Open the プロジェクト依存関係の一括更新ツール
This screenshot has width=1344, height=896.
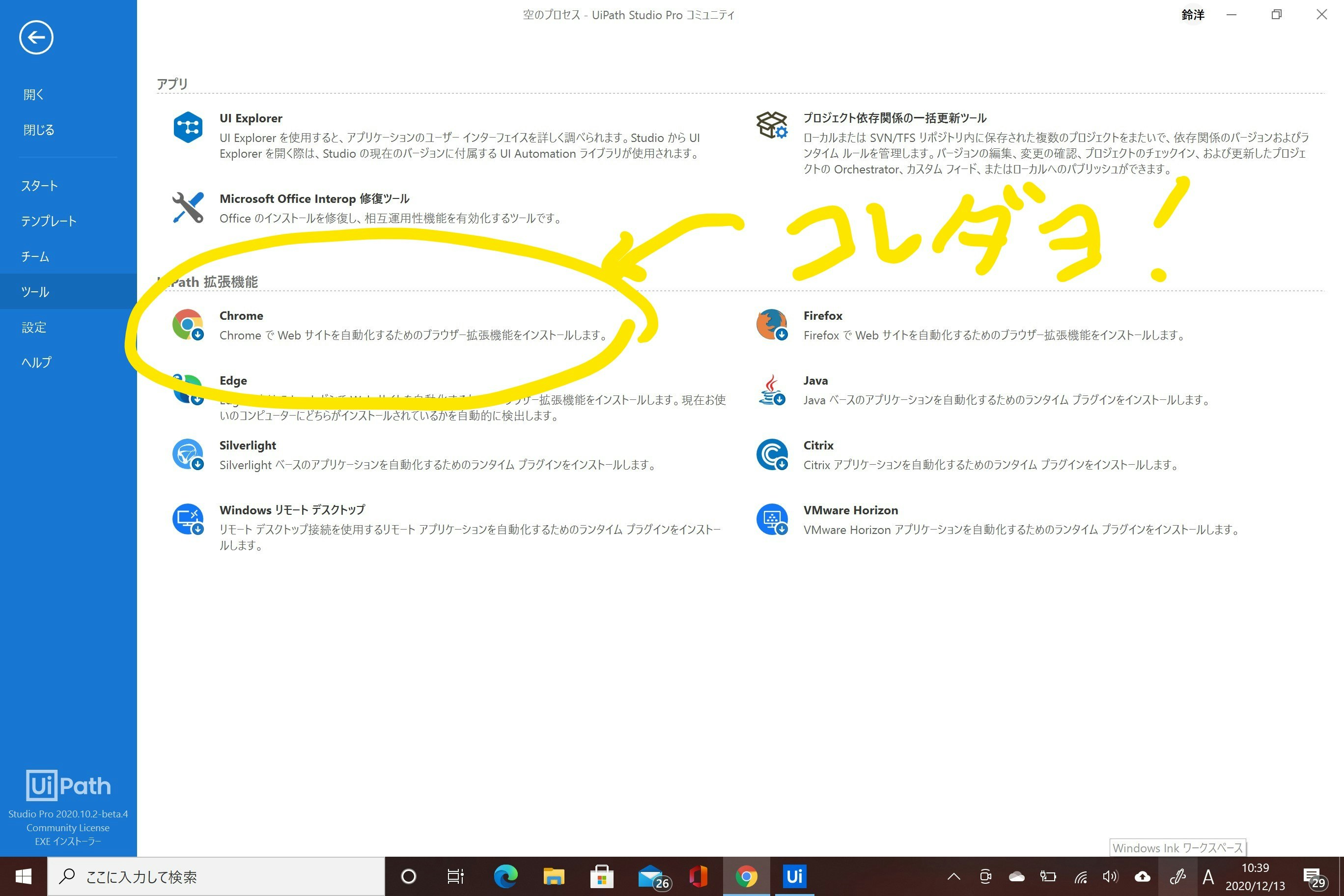click(x=895, y=118)
